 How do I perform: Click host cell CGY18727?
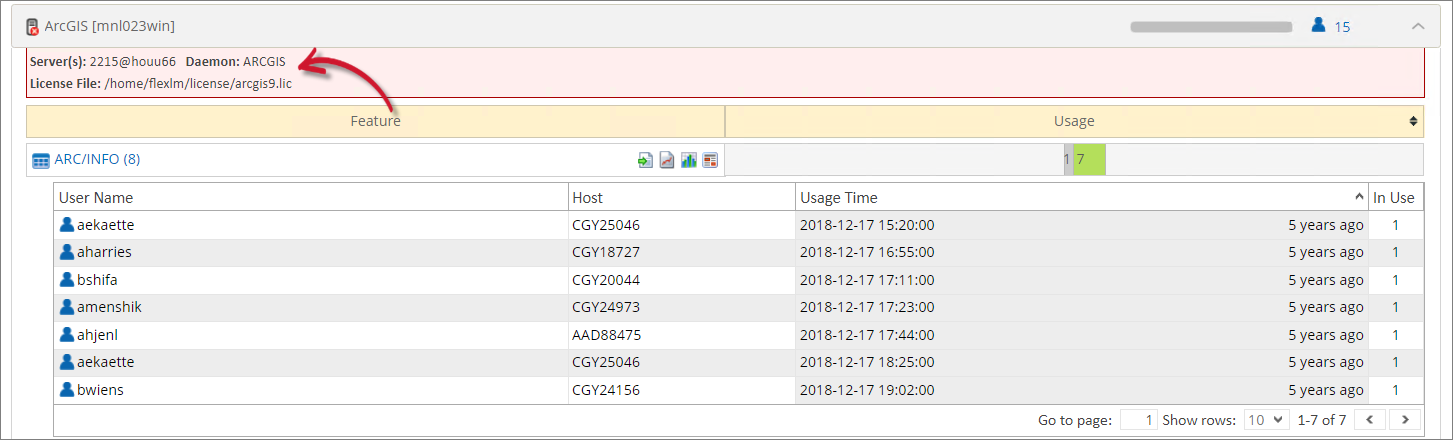coord(606,252)
